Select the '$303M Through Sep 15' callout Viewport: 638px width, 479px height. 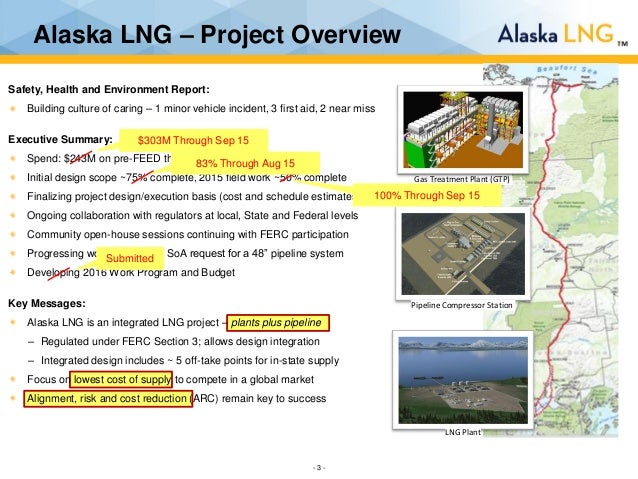(x=193, y=140)
